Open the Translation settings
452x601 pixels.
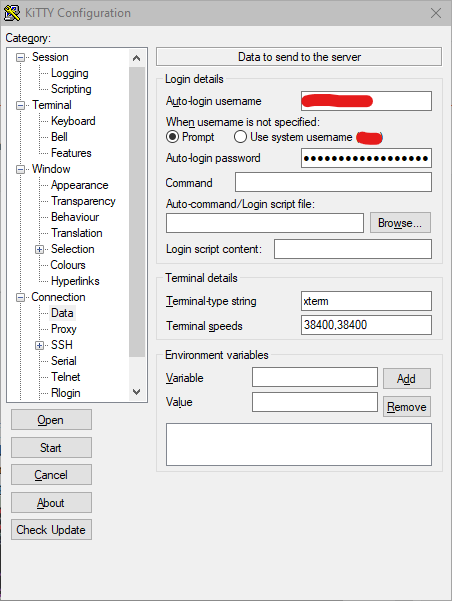77,233
